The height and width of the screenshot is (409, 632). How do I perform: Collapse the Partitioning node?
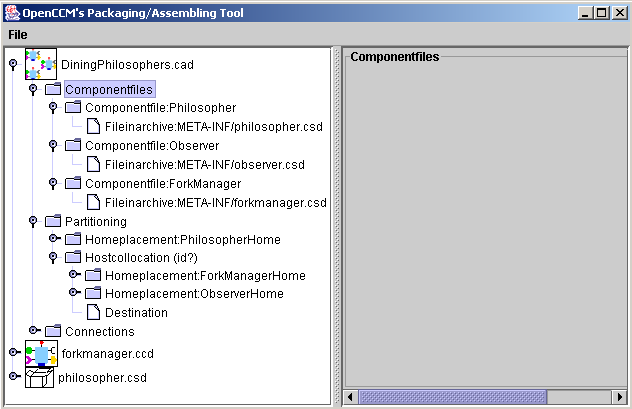(33, 221)
